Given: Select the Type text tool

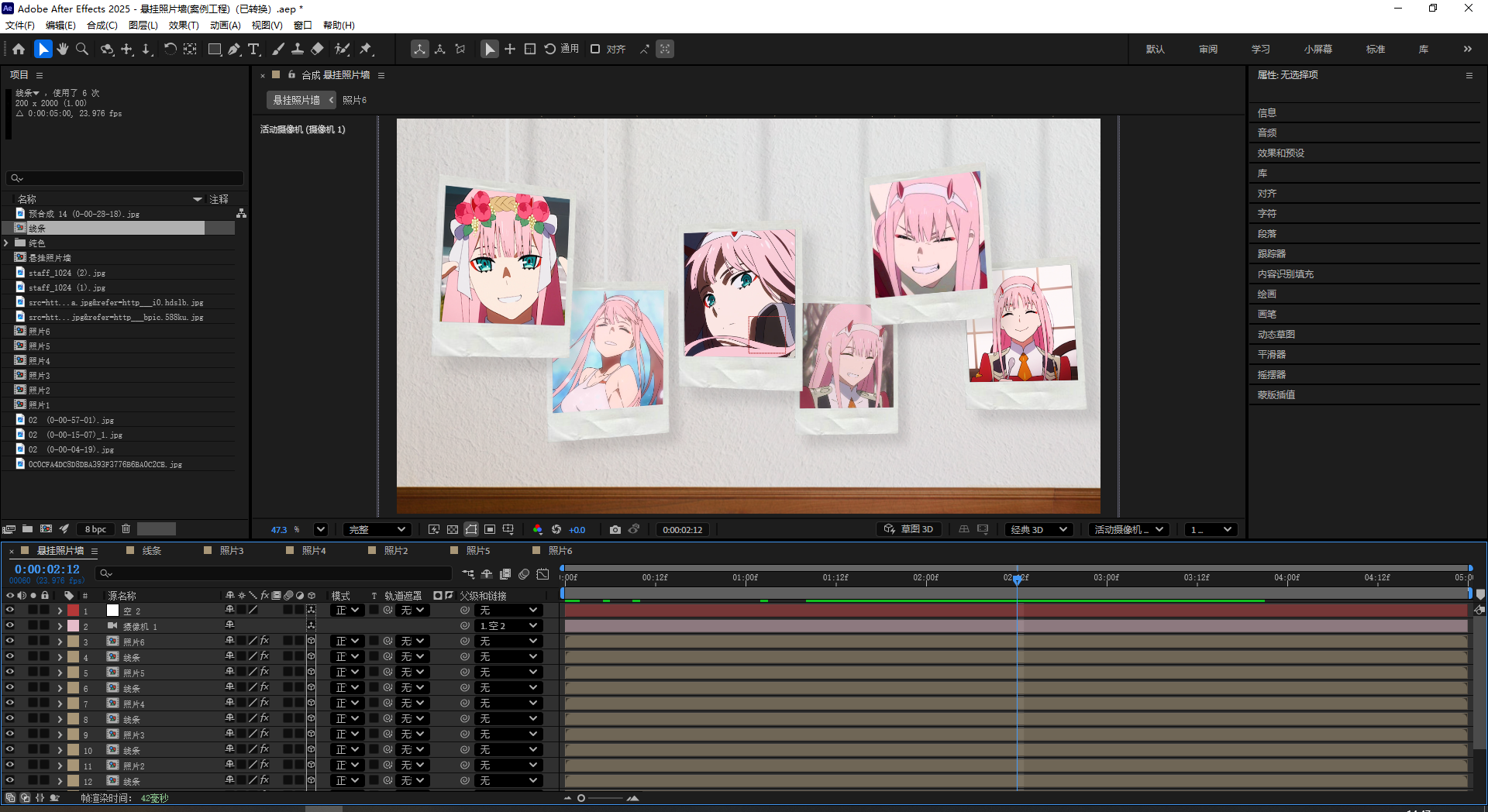Looking at the screenshot, I should (253, 49).
